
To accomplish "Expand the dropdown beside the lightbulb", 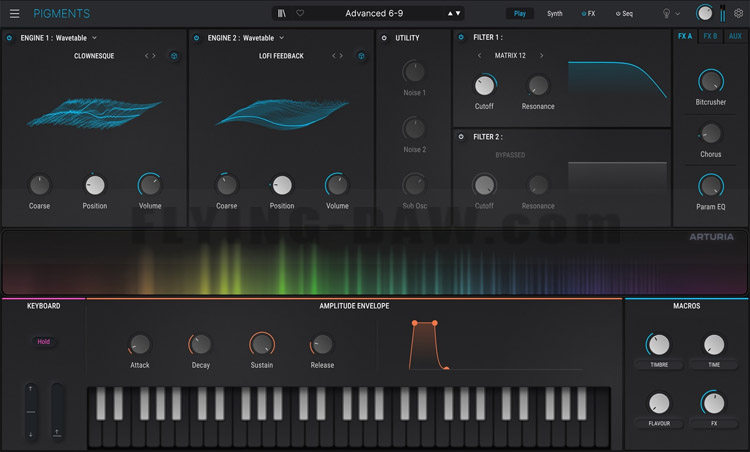I will tap(677, 14).
